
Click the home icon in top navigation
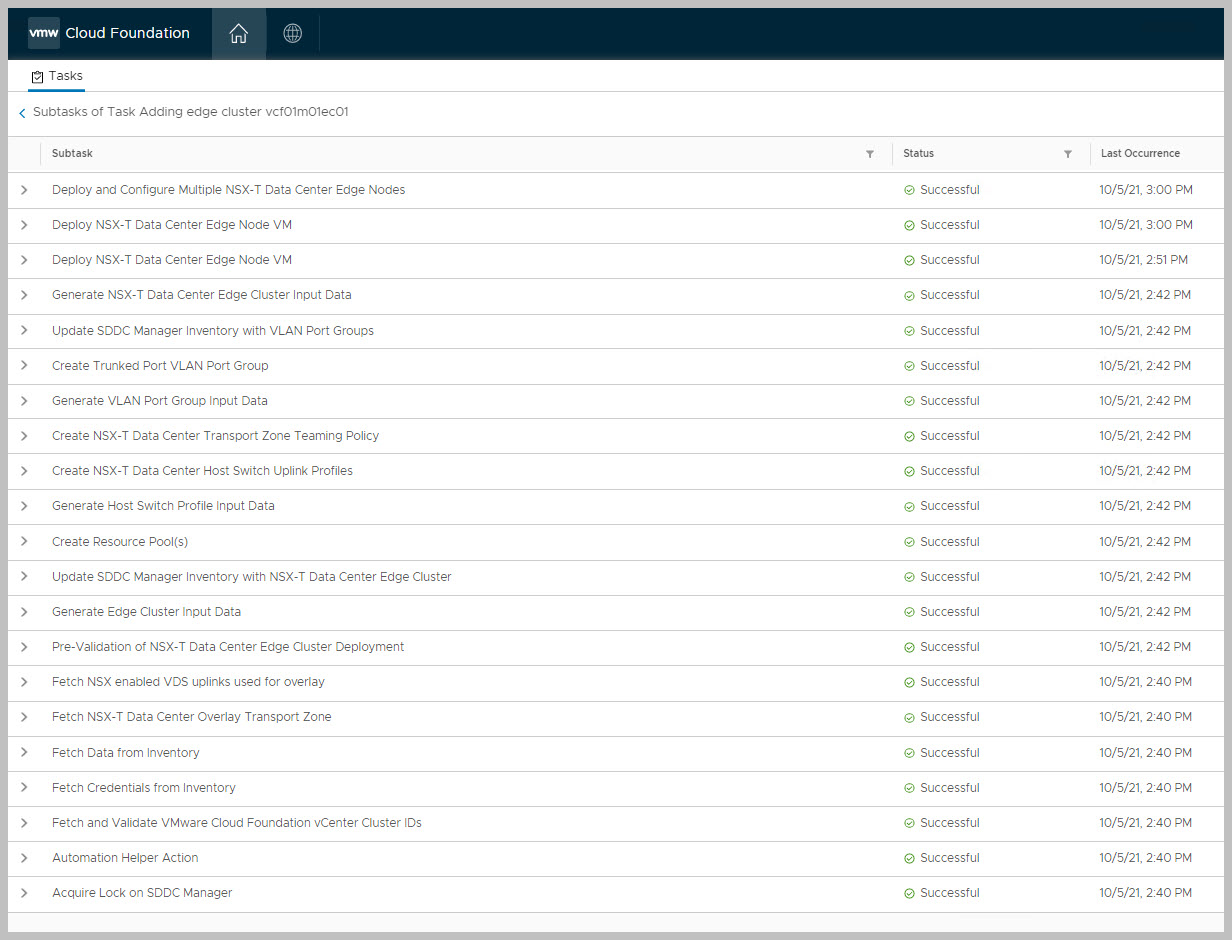pyautogui.click(x=238, y=33)
